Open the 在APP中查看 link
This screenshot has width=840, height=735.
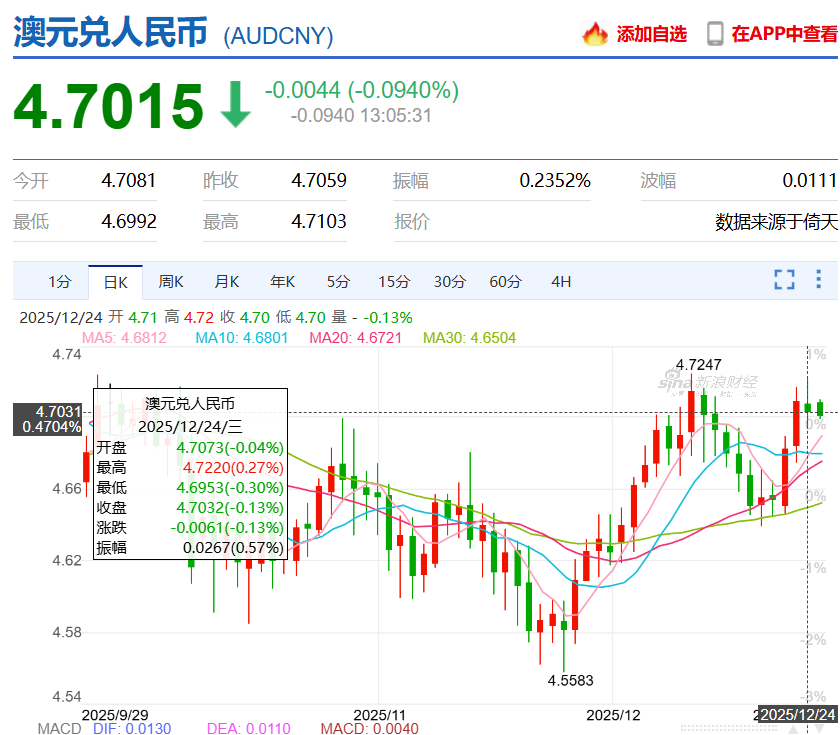click(x=784, y=34)
